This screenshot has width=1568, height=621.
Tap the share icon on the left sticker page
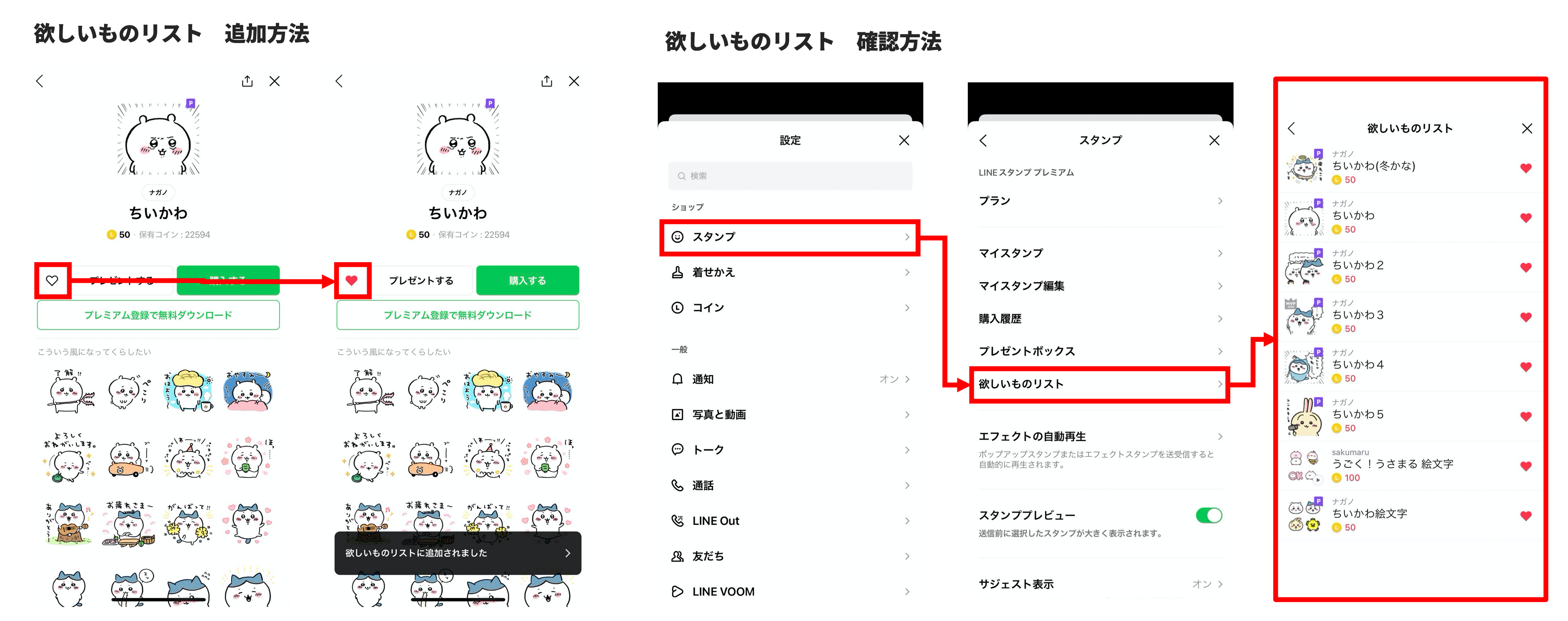tap(247, 81)
